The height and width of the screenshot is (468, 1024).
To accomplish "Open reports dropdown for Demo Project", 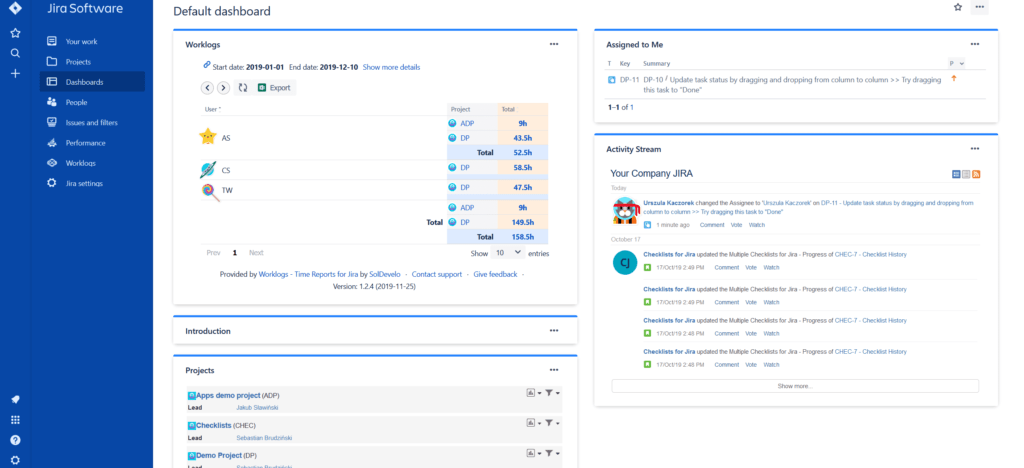I will click(x=534, y=453).
